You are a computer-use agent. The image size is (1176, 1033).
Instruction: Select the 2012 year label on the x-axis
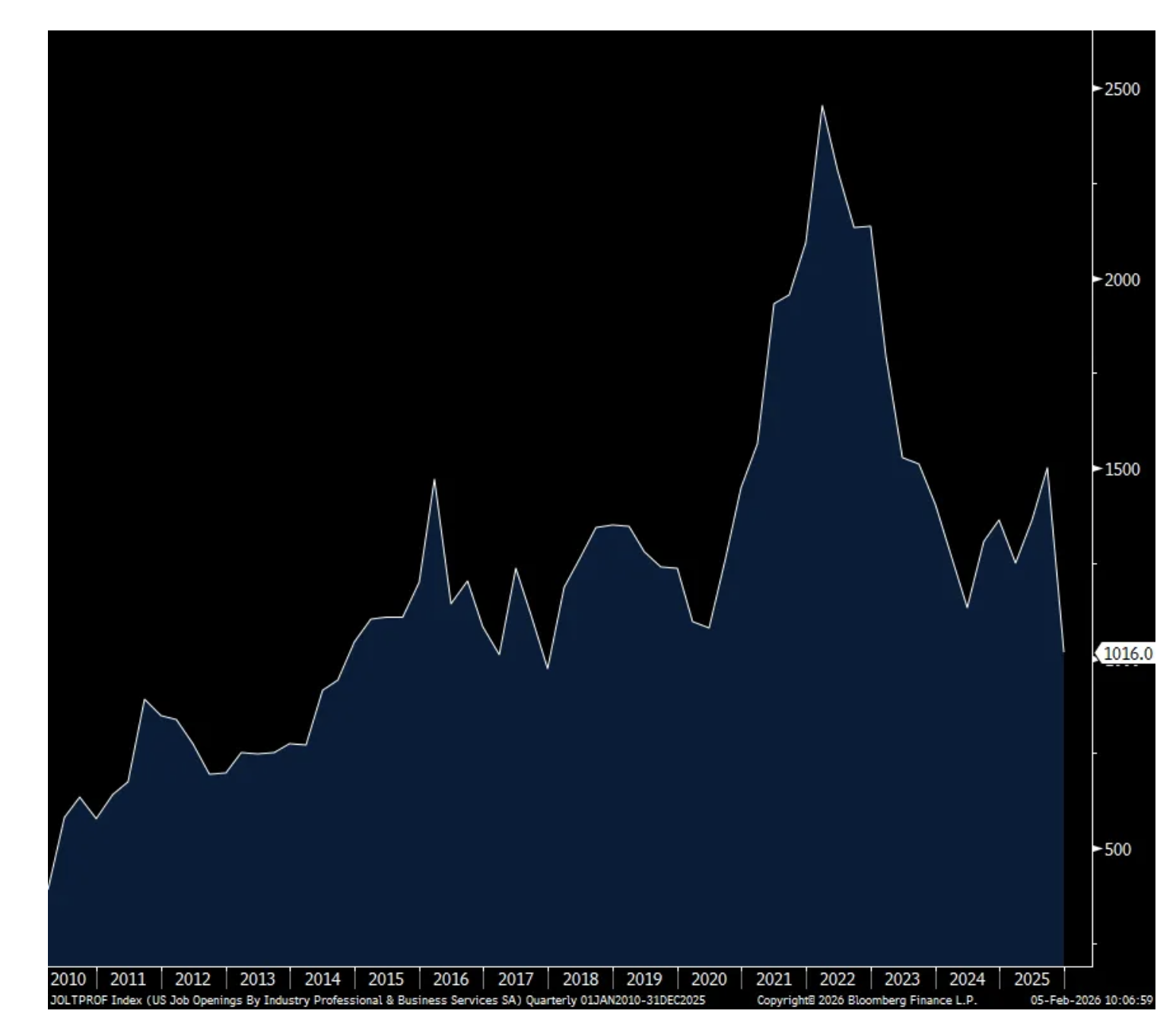click(x=192, y=979)
